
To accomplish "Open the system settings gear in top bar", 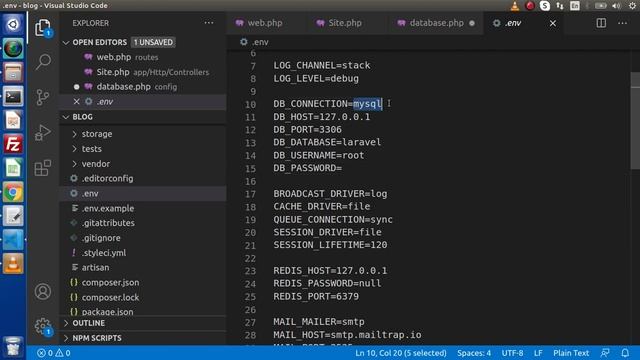I will coord(632,6).
